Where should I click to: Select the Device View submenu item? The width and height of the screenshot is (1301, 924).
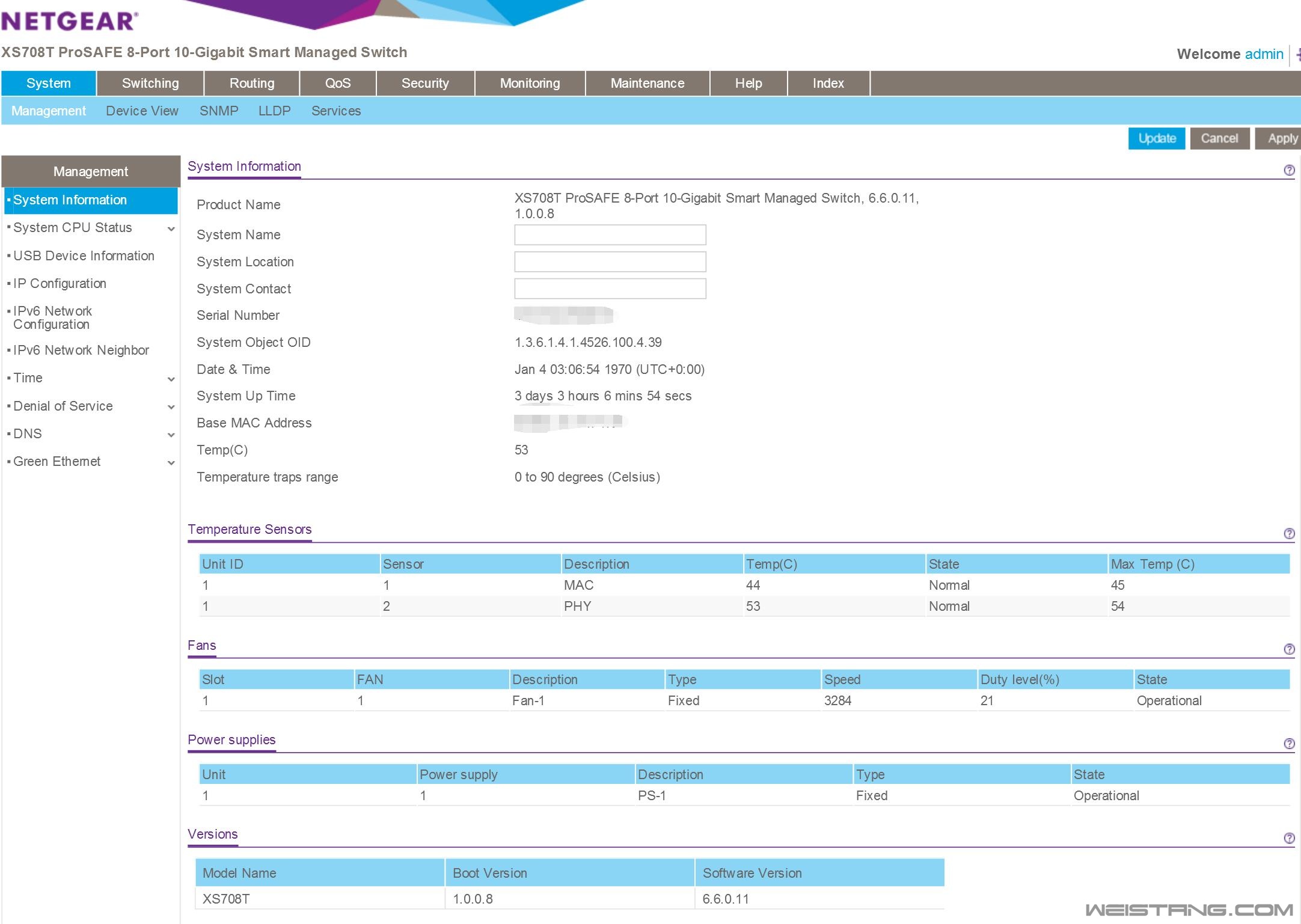tap(142, 111)
